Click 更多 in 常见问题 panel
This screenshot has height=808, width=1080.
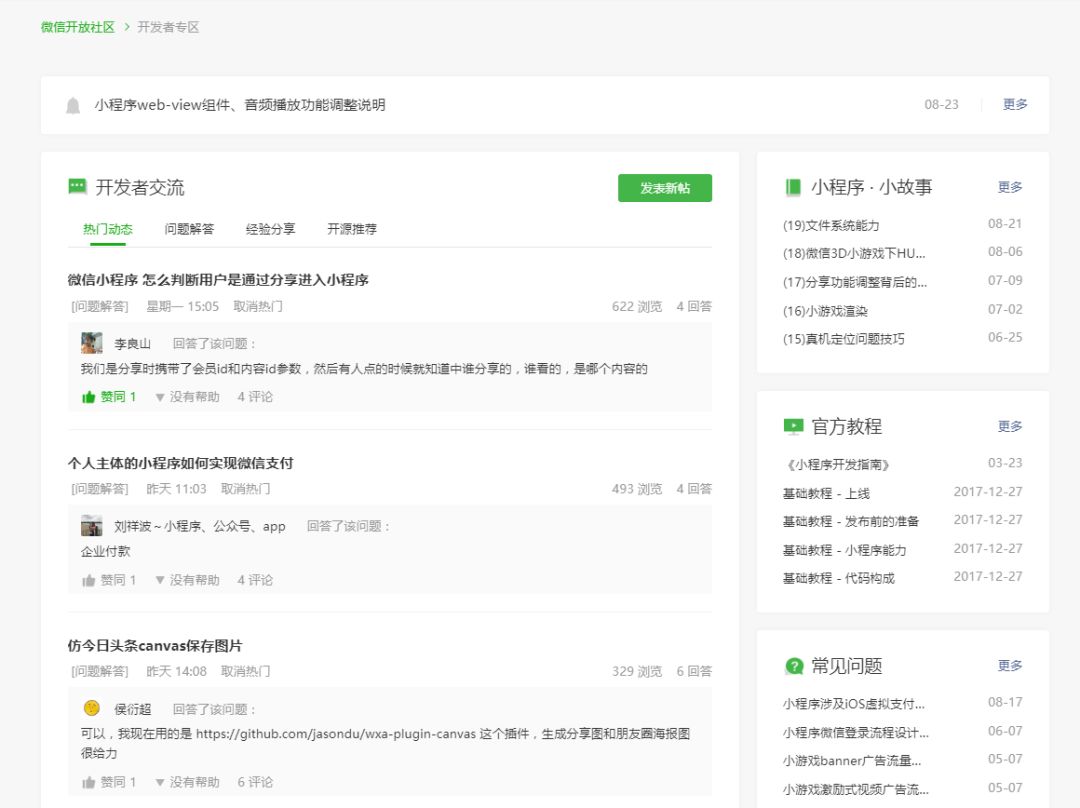1010,665
